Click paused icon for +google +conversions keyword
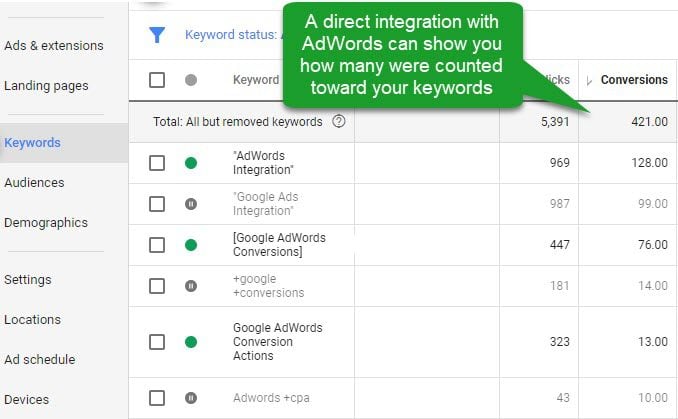The height and width of the screenshot is (419, 678). click(x=191, y=286)
